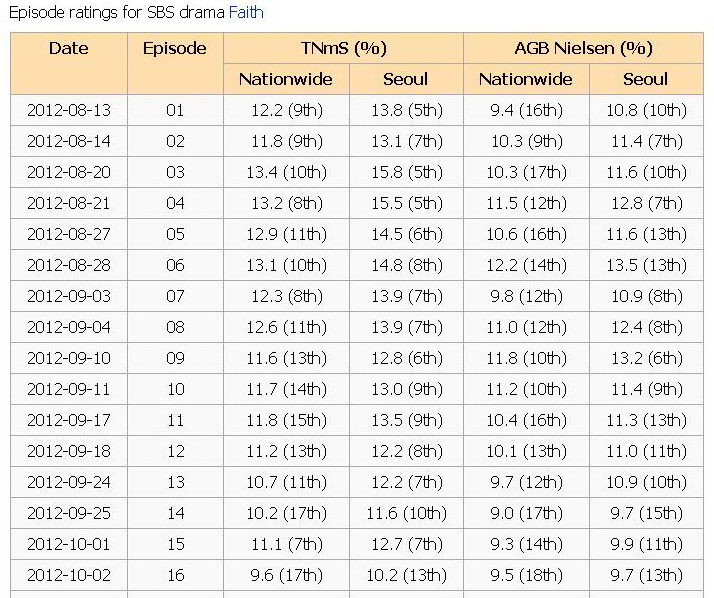Click the 9.6 (17th) TNmS nationwide cell
Image resolution: width=714 pixels, height=598 pixels.
tap(286, 575)
